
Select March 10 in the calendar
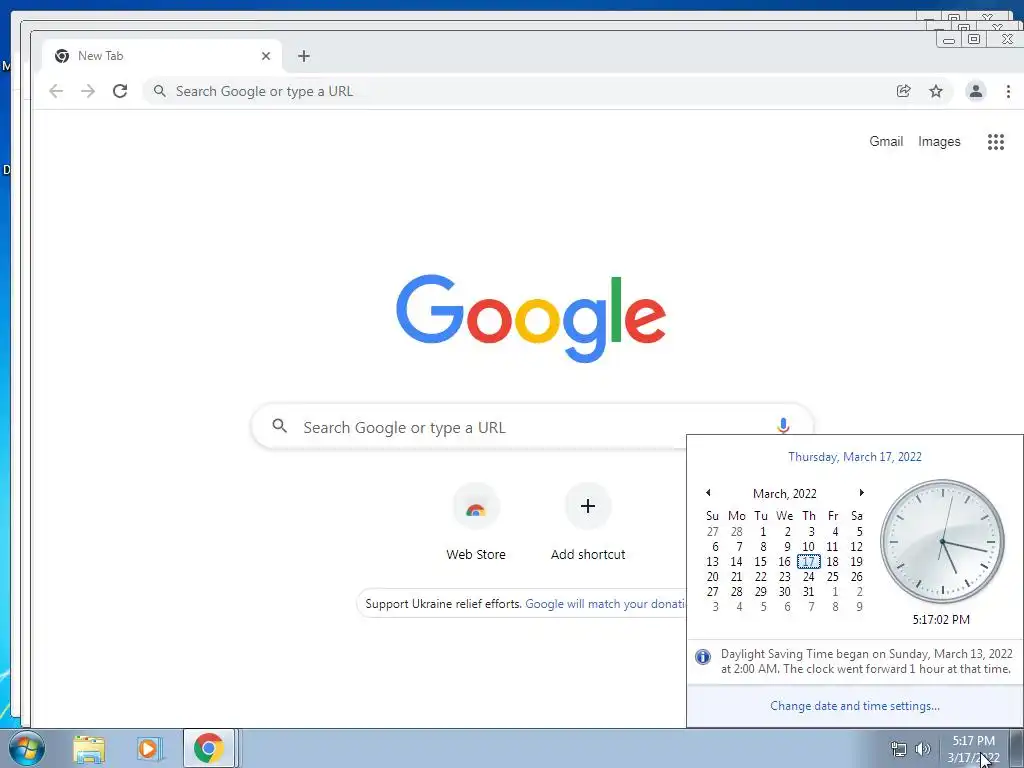click(808, 547)
